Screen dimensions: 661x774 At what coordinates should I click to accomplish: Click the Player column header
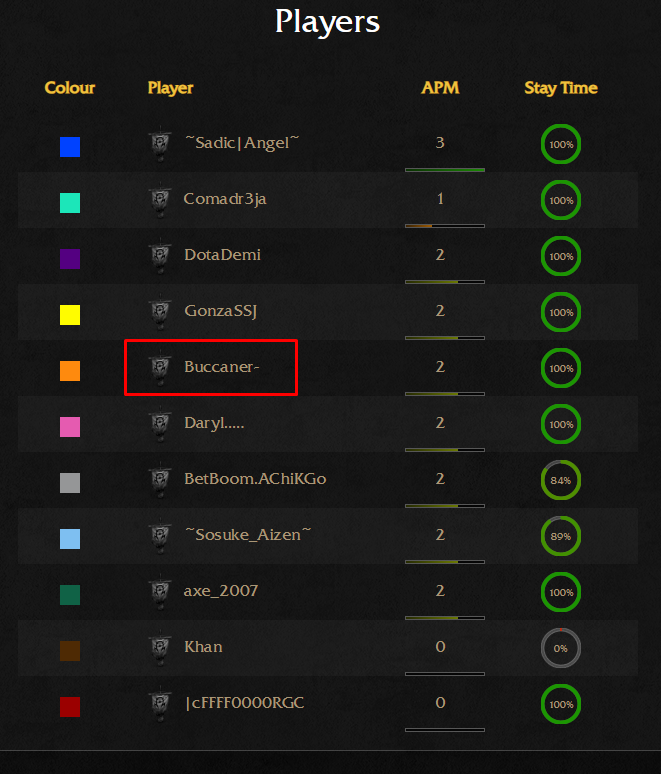[170, 88]
